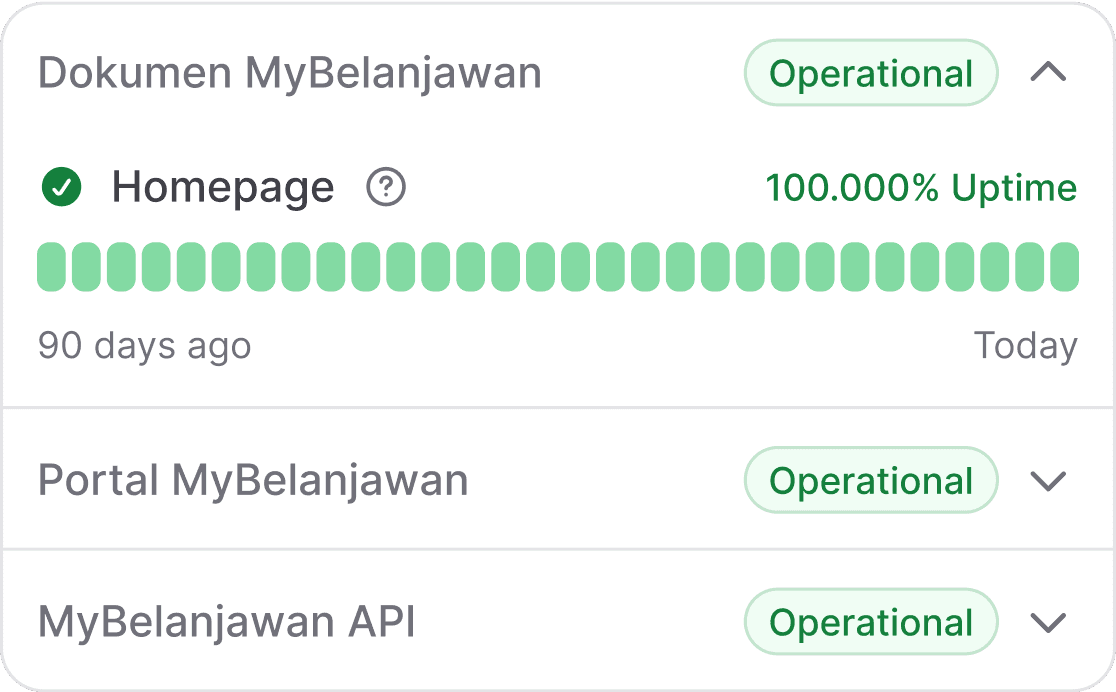1116x692 pixels.
Task: Click the 90 days ago label
Action: coord(144,347)
